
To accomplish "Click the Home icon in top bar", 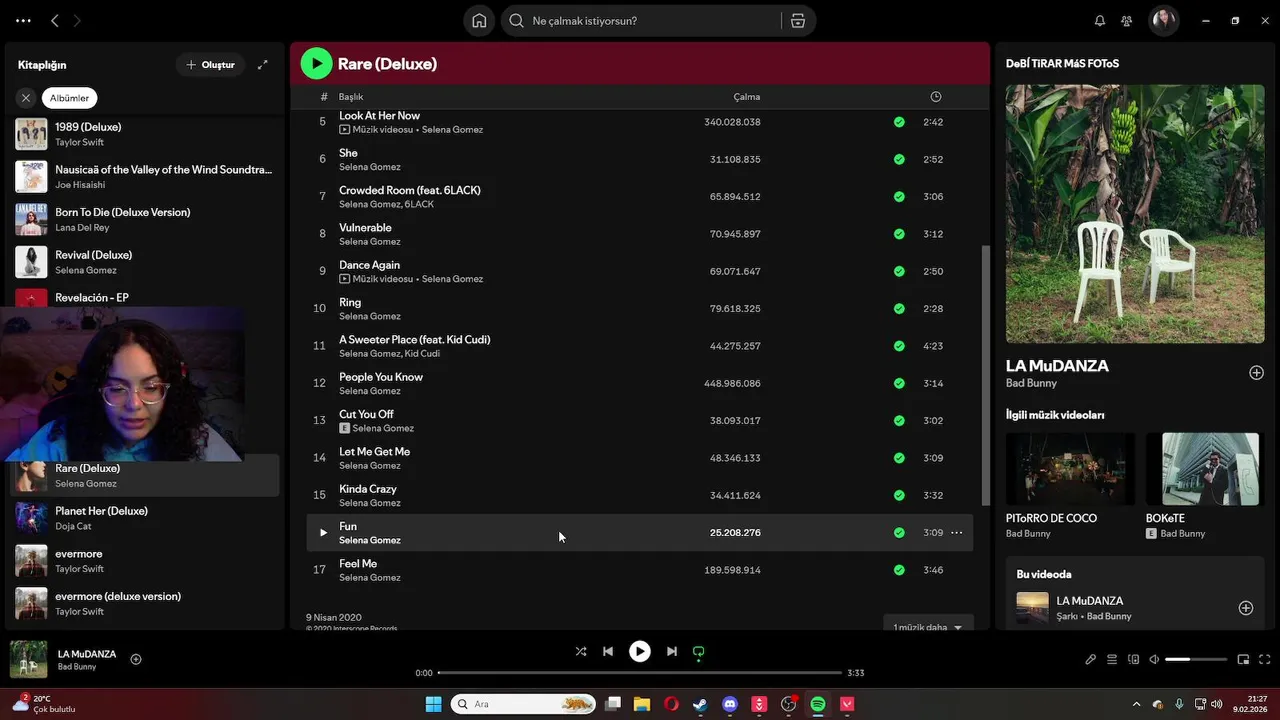I will click(x=479, y=21).
